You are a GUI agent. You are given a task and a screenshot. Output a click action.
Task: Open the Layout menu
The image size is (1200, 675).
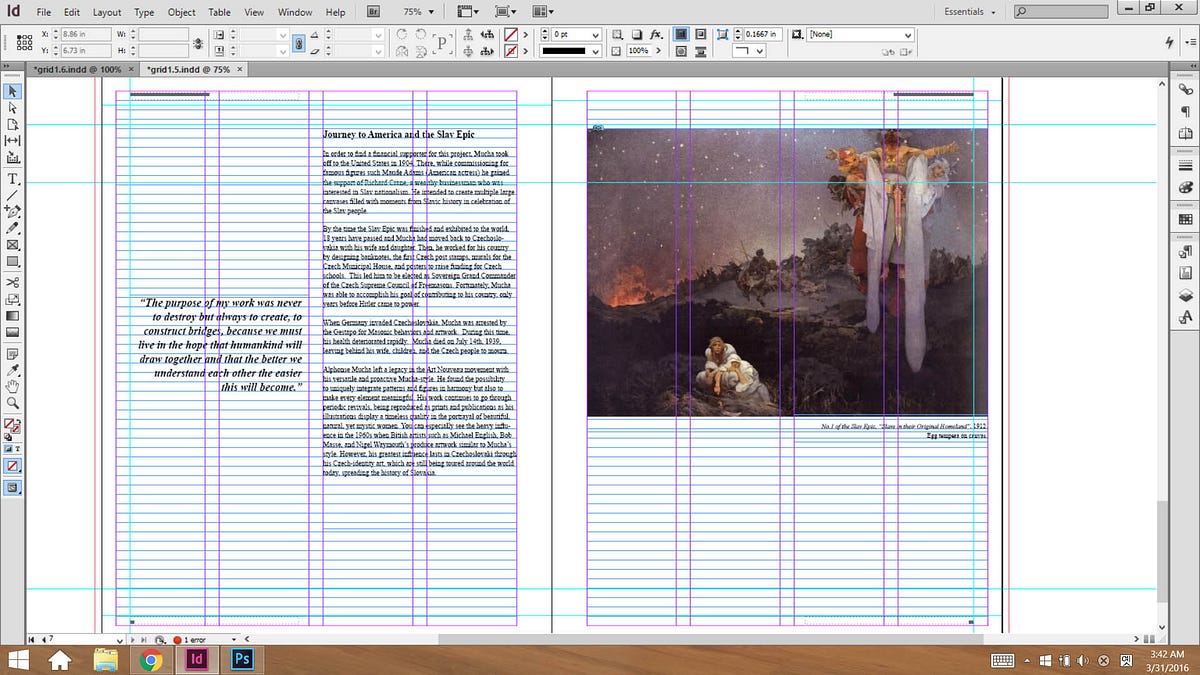coord(106,12)
